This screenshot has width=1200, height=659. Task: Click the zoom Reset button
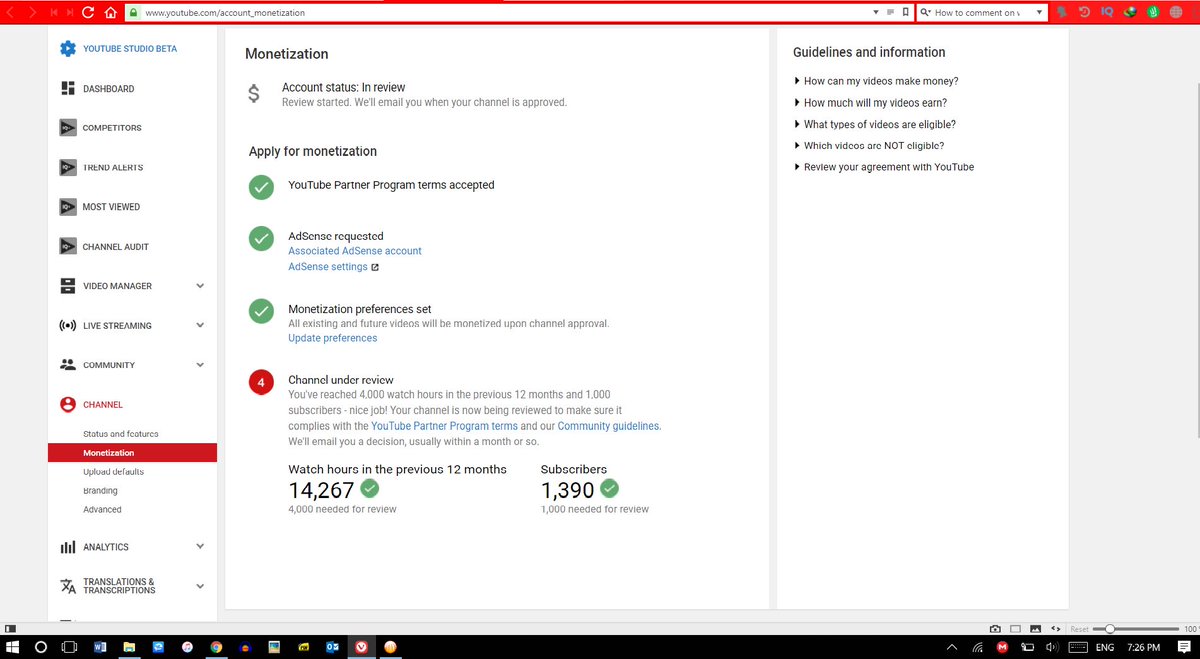[1080, 629]
